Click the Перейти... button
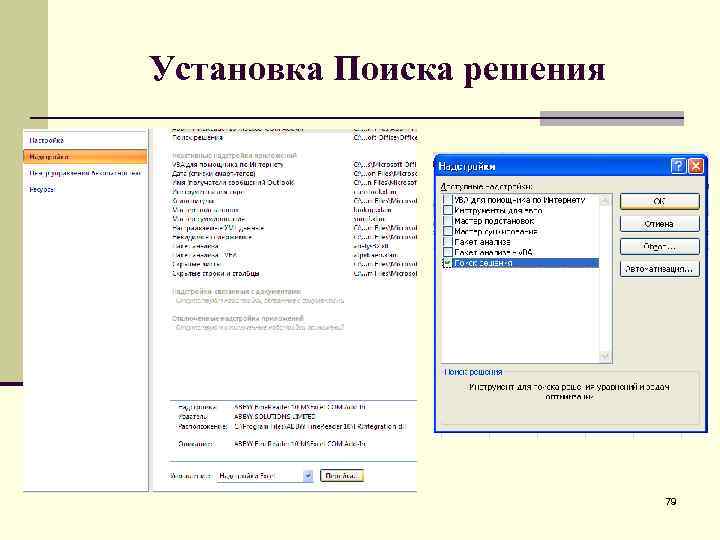Viewport: 720px width, 540px height. (342, 476)
